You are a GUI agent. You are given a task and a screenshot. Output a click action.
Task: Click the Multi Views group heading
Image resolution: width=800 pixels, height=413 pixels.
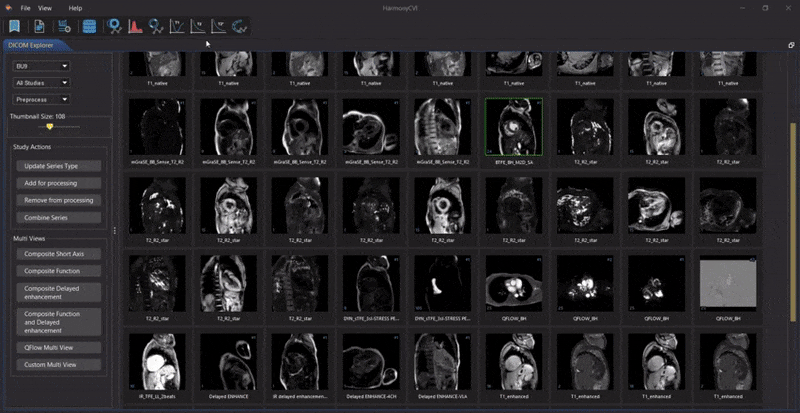point(29,238)
